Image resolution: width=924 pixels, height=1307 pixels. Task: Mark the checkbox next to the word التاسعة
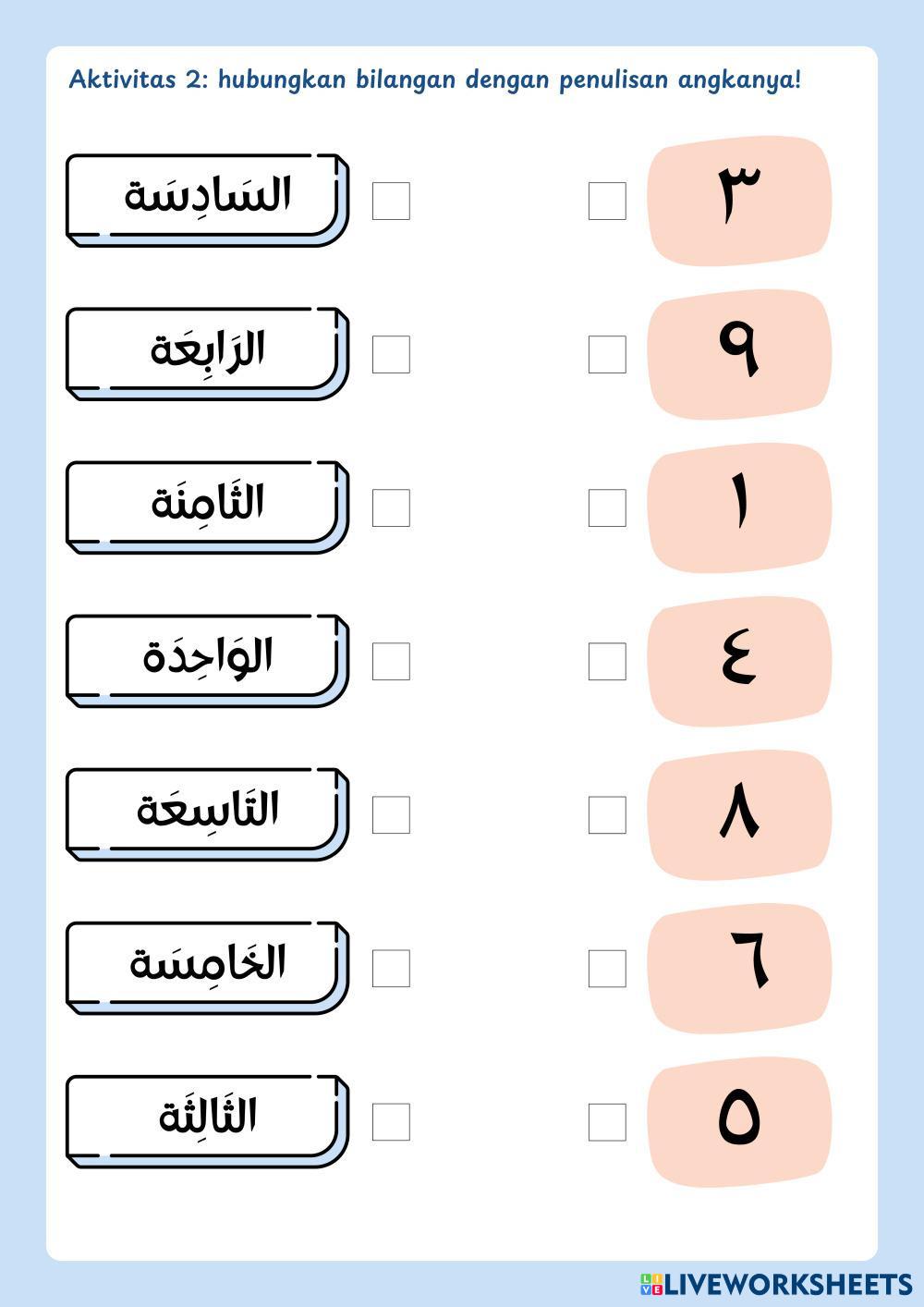click(x=391, y=814)
